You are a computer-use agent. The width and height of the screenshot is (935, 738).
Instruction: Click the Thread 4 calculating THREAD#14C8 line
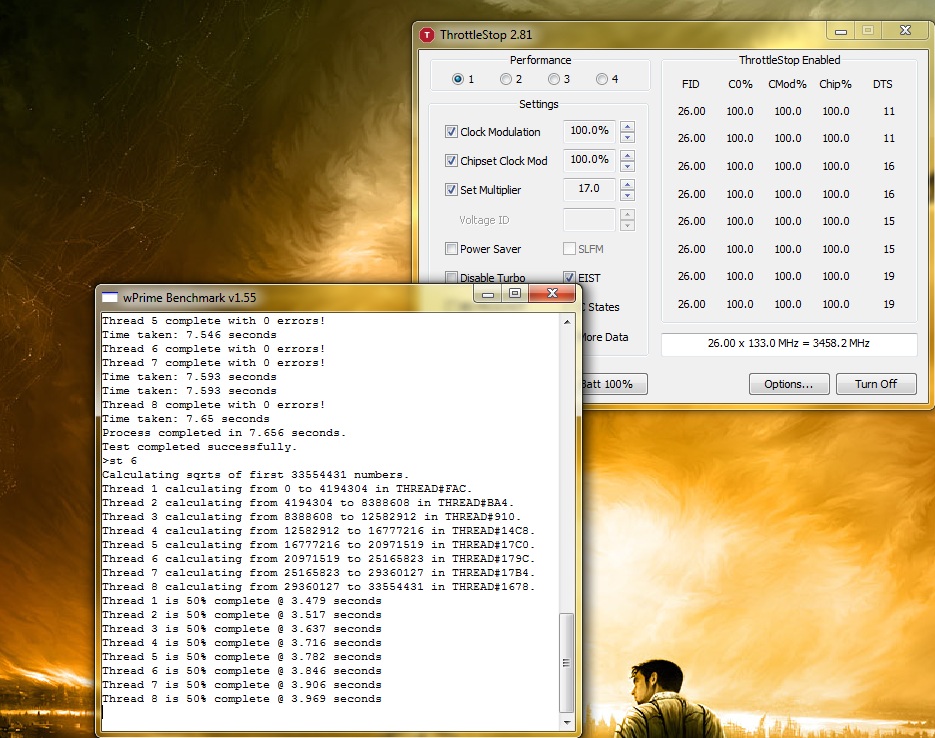pos(318,531)
